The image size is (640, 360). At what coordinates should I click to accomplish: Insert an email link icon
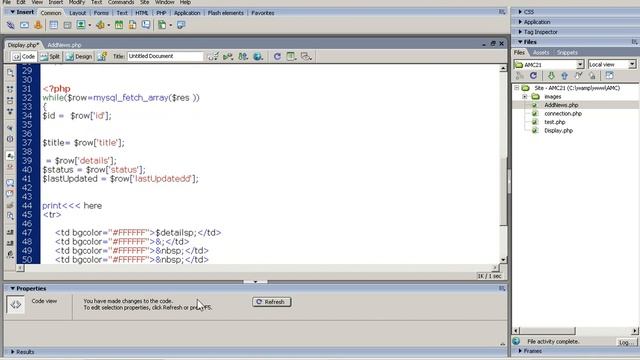(24, 25)
